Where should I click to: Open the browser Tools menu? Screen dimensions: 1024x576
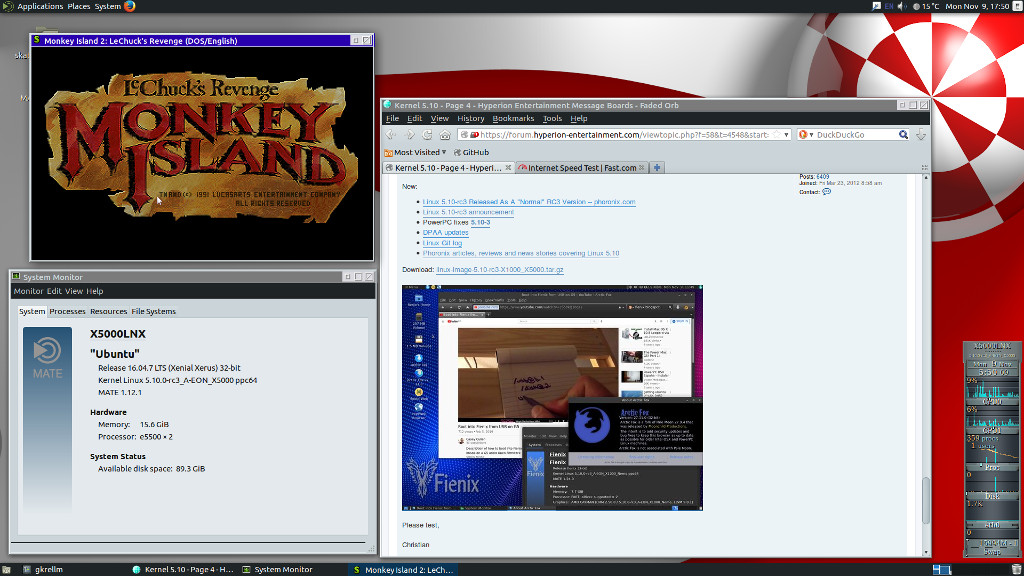pos(552,118)
